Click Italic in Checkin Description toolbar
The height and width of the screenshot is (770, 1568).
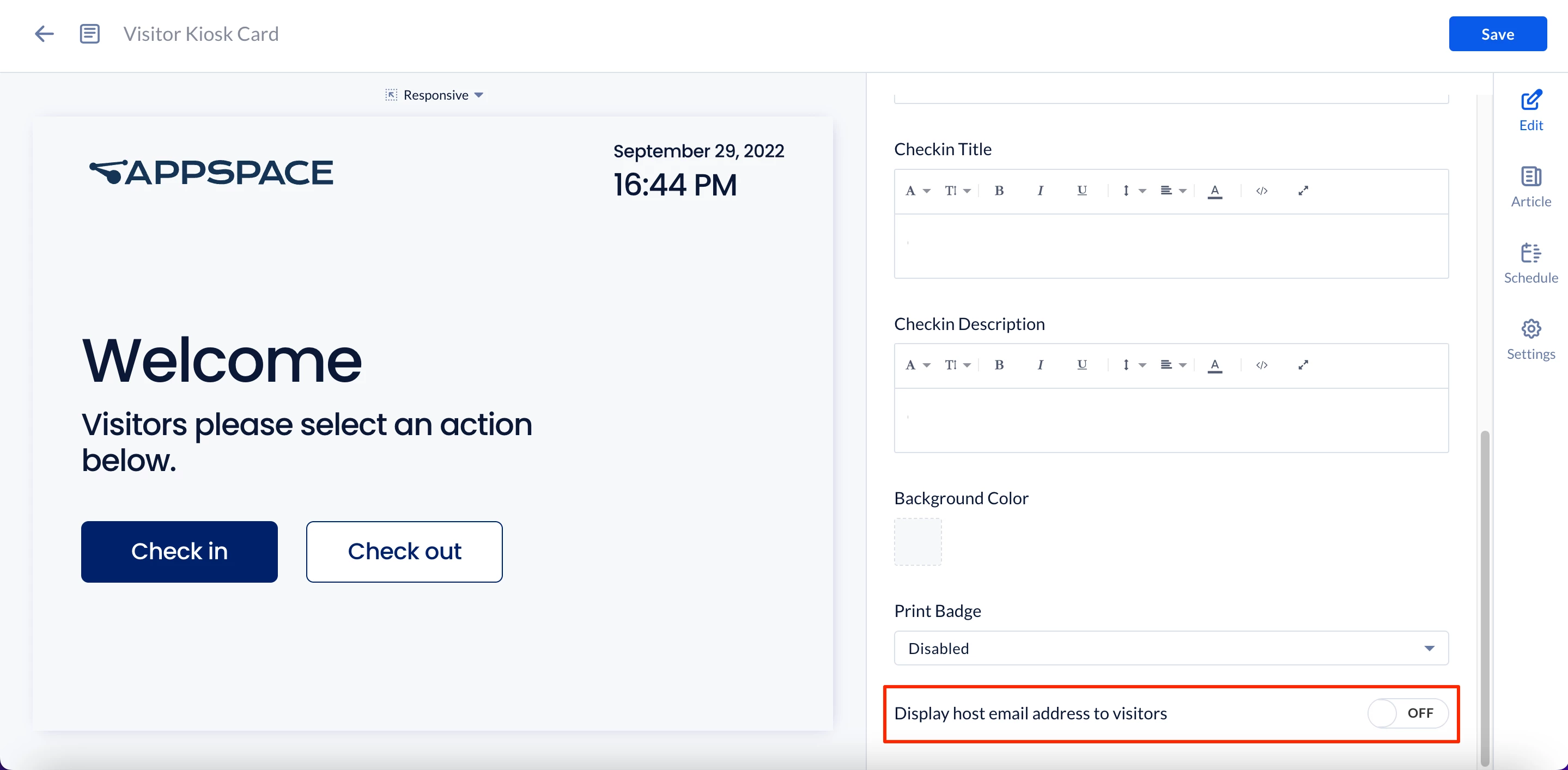click(x=1040, y=365)
